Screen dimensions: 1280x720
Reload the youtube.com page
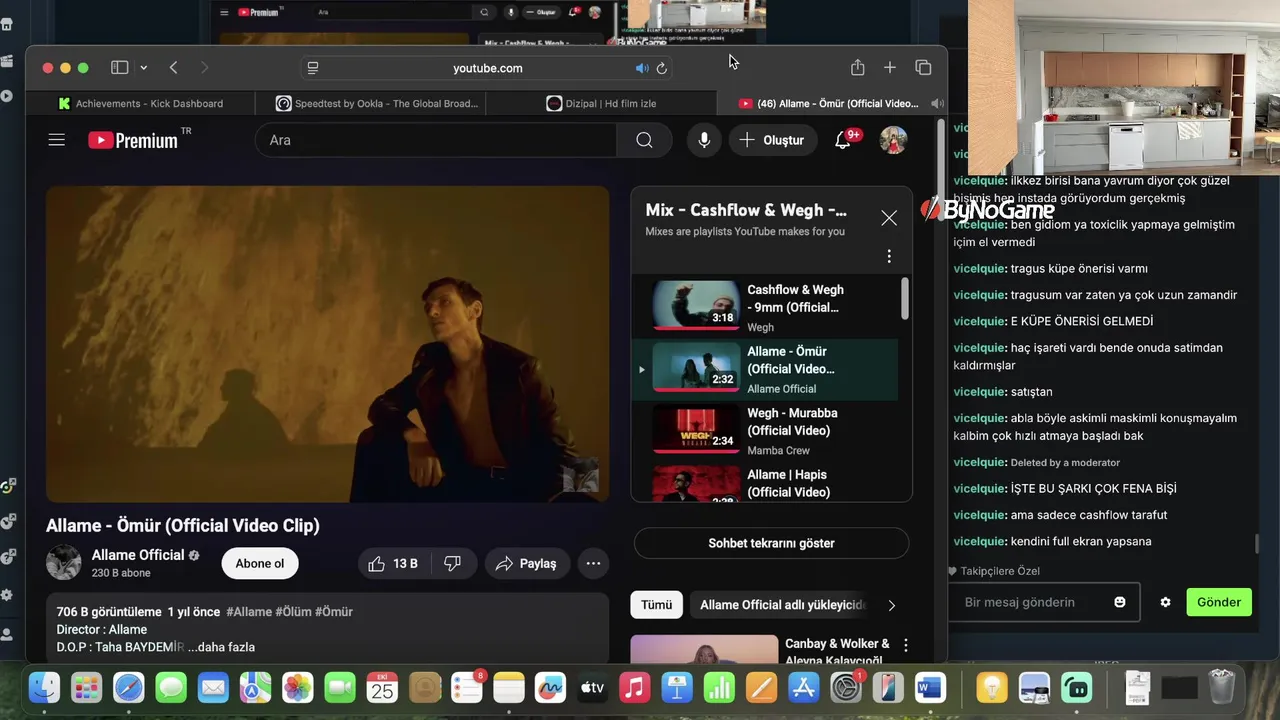pyautogui.click(x=661, y=68)
